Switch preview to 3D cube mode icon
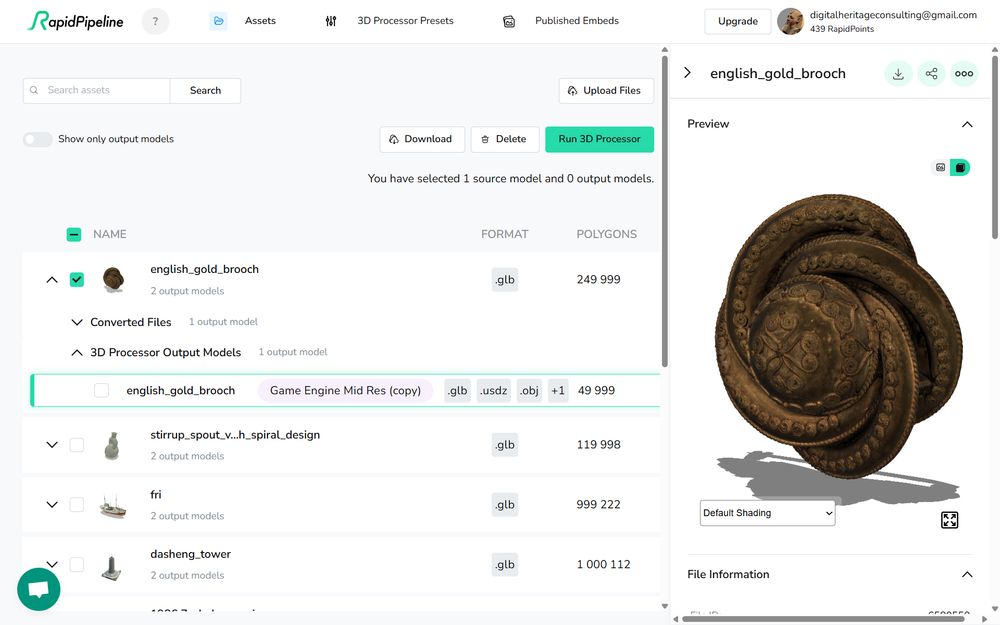This screenshot has height=625, width=1000. [960, 168]
